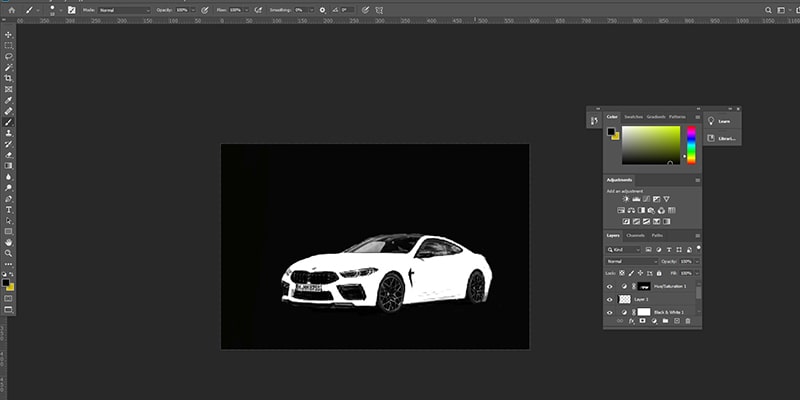Select the Eraser tool

point(8,155)
